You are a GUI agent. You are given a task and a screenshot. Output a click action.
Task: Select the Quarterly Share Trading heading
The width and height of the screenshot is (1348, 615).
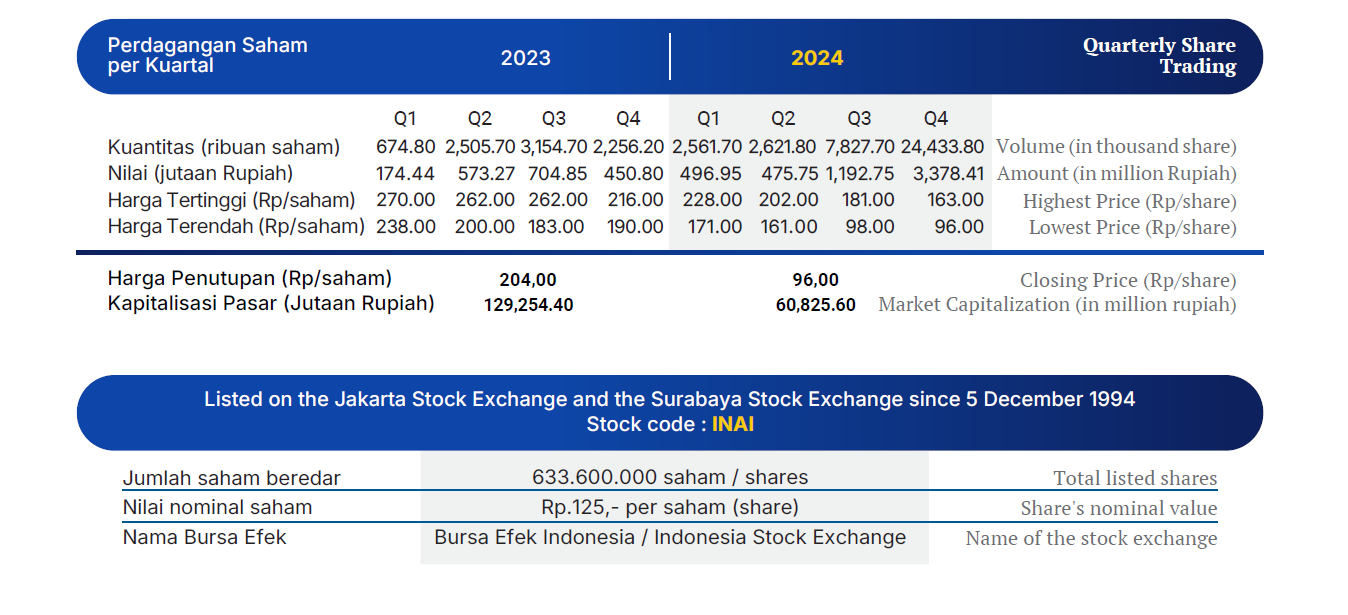1159,56
